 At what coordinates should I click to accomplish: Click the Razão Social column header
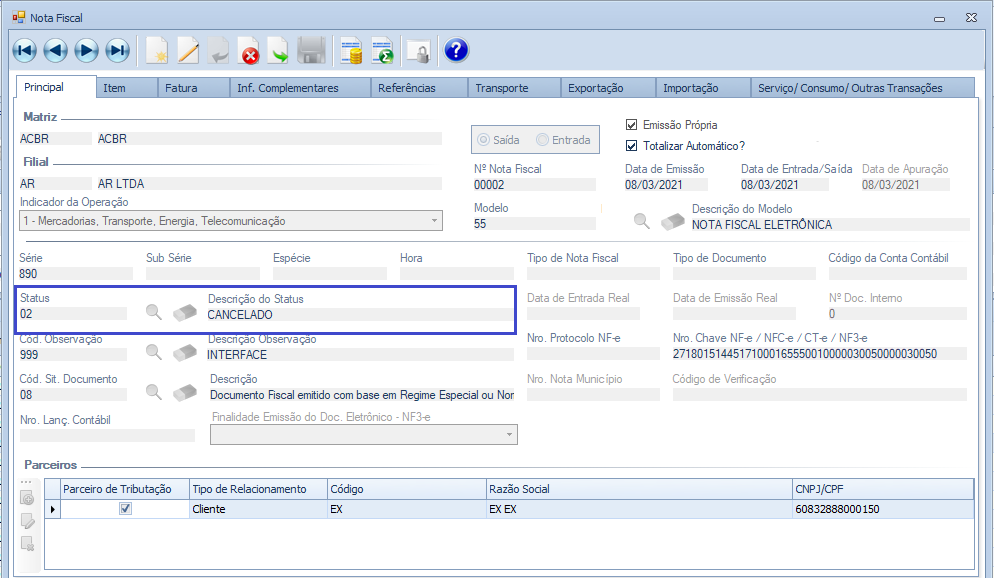tap(638, 489)
